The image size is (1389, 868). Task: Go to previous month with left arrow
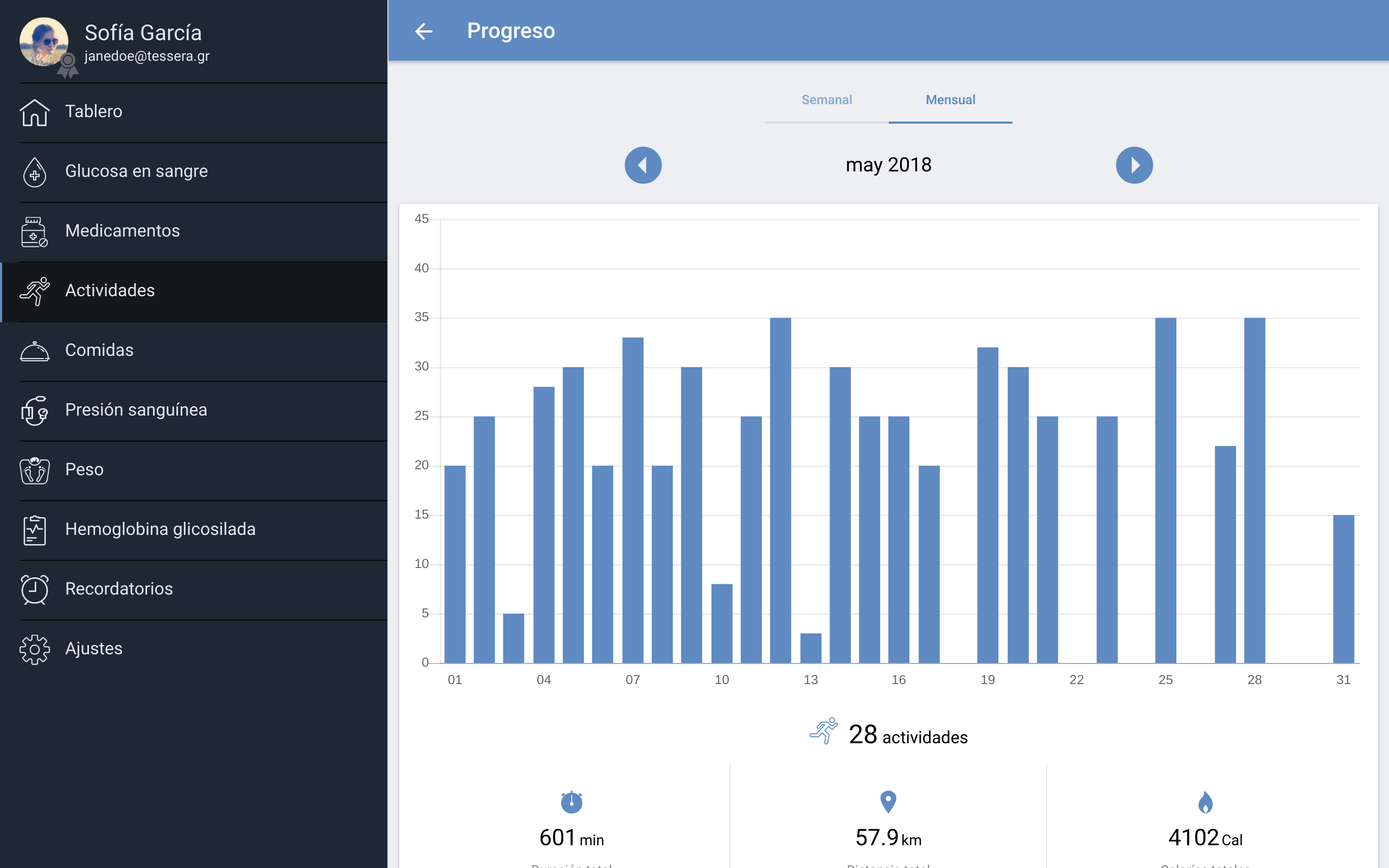pos(643,165)
